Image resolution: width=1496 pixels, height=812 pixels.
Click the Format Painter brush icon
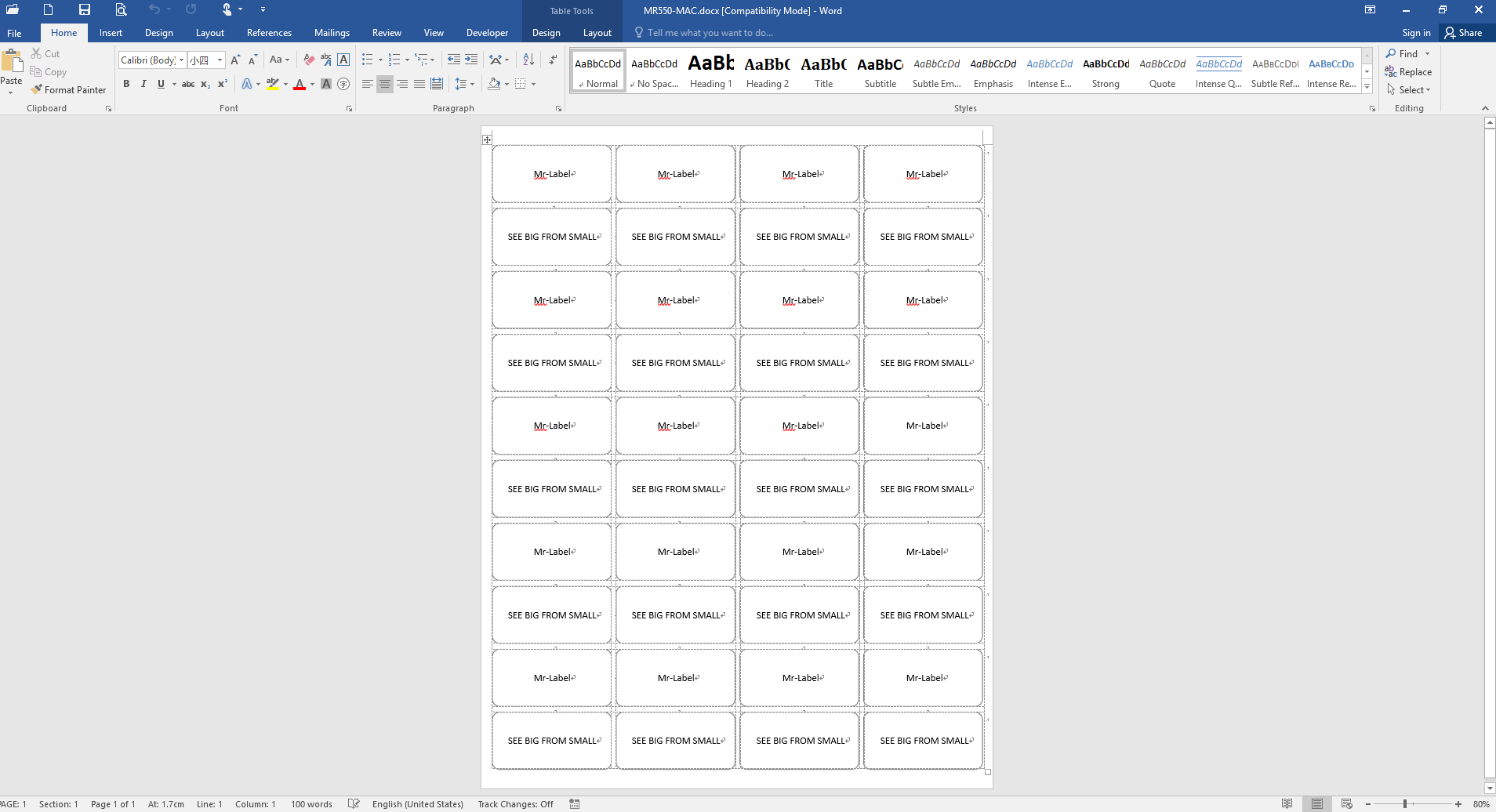pyautogui.click(x=36, y=90)
